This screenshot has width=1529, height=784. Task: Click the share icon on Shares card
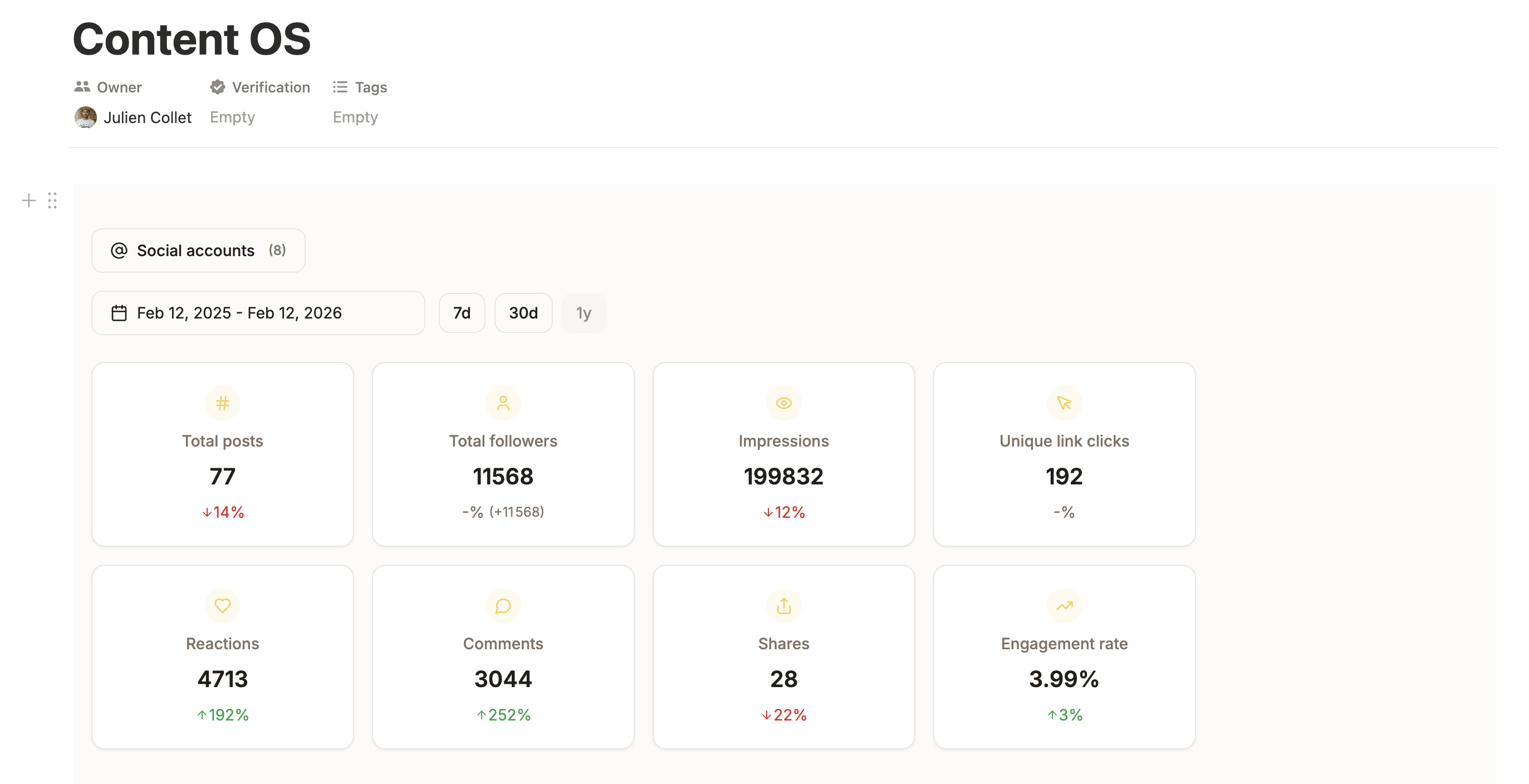tap(783, 606)
